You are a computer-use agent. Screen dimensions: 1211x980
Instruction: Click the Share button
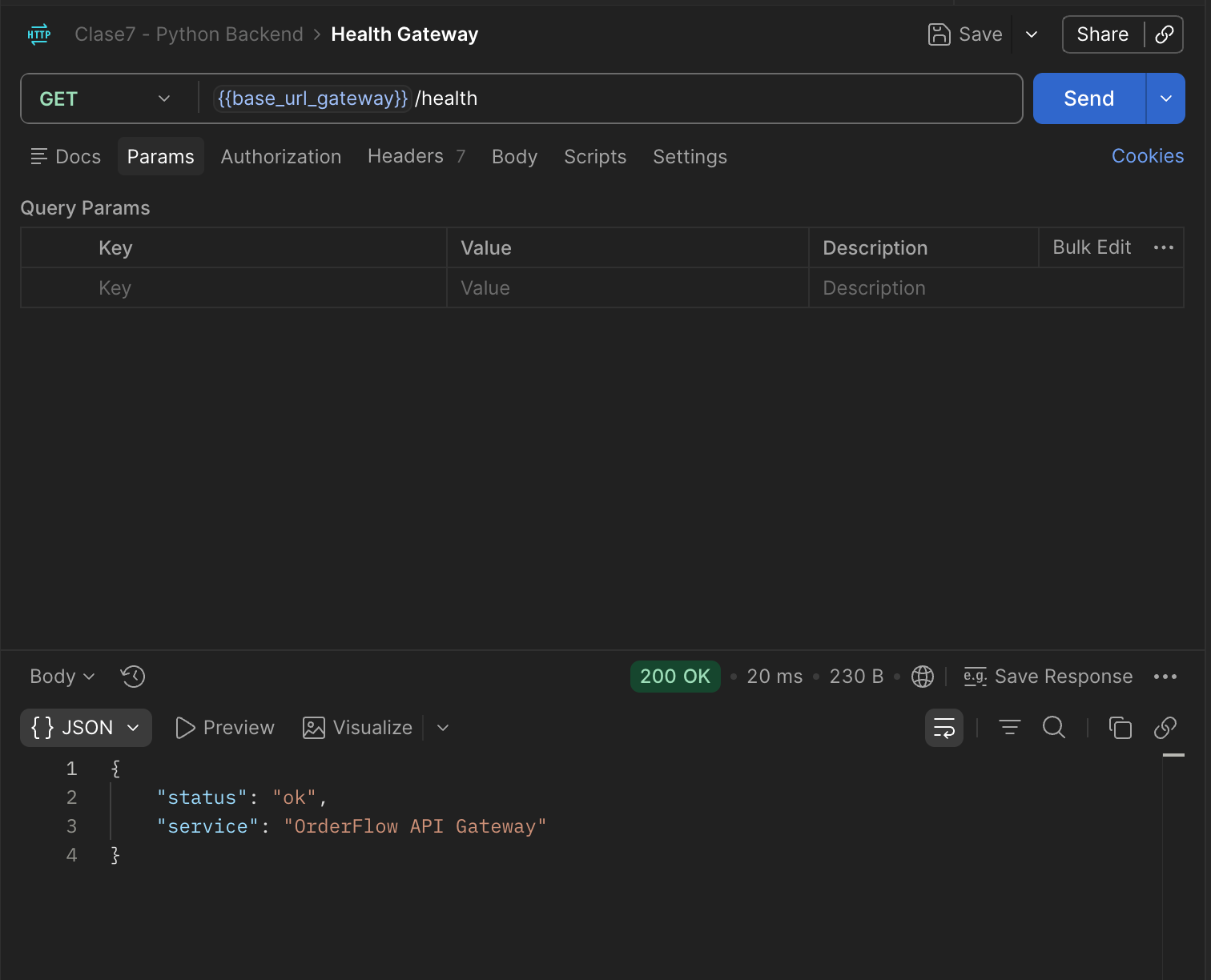pyautogui.click(x=1103, y=34)
